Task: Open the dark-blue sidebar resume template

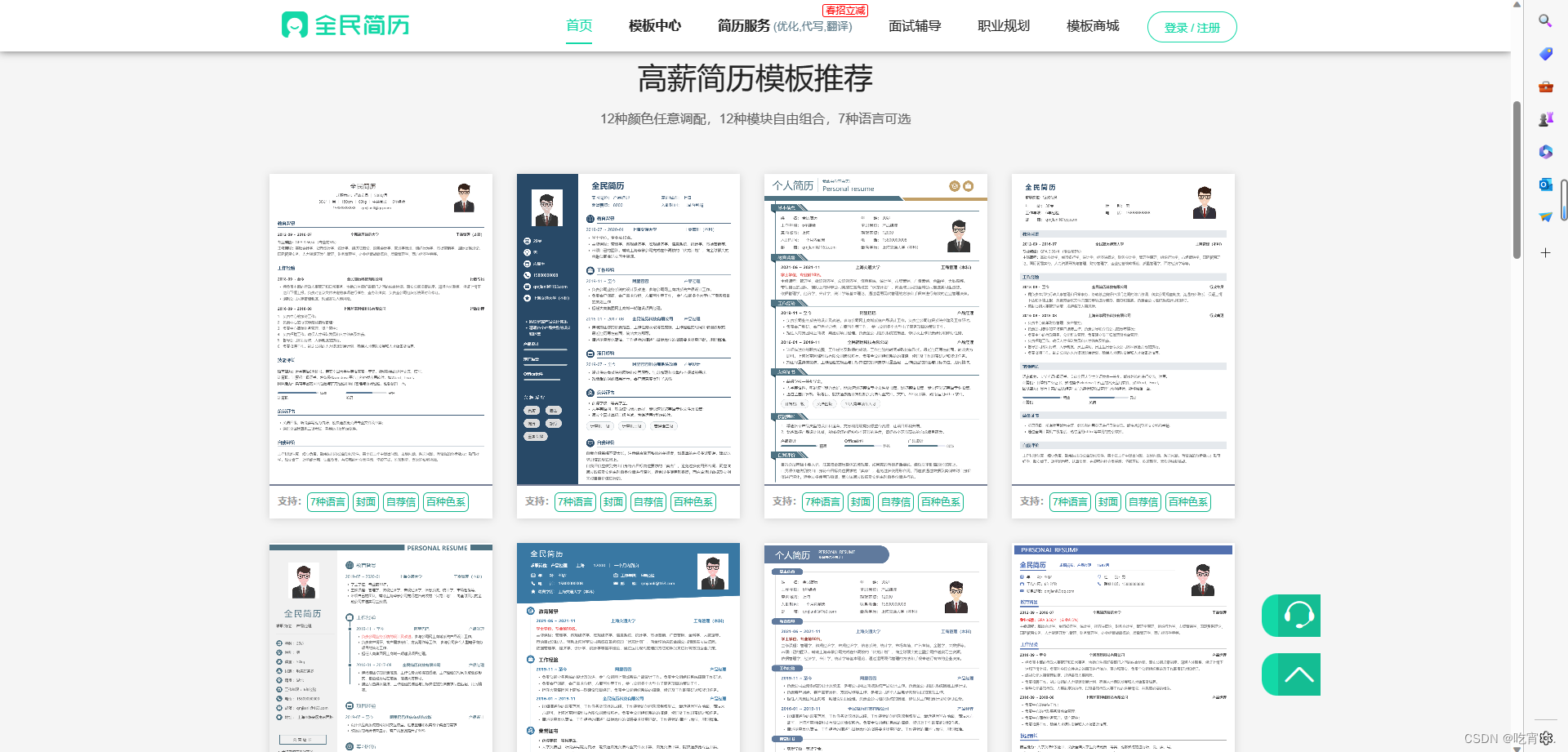Action: [x=628, y=329]
